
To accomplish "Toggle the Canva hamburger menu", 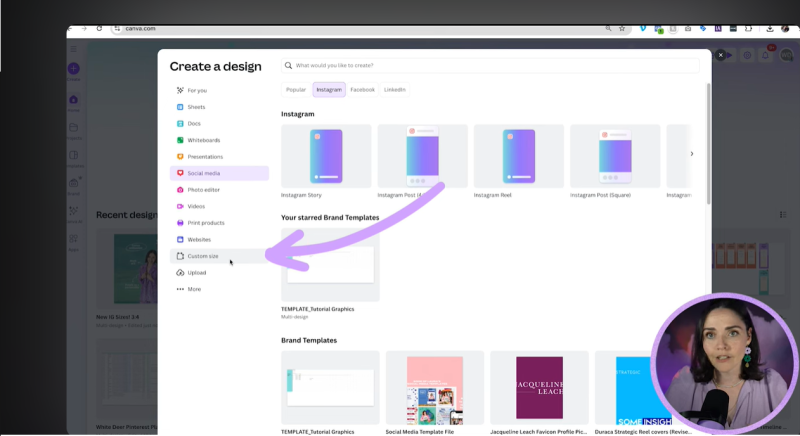I will (x=73, y=49).
